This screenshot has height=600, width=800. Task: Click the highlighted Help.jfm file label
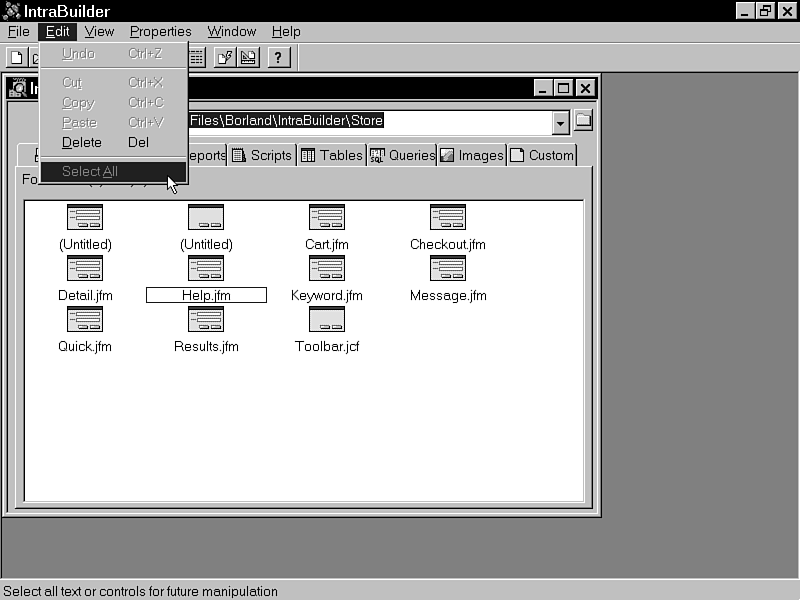206,295
